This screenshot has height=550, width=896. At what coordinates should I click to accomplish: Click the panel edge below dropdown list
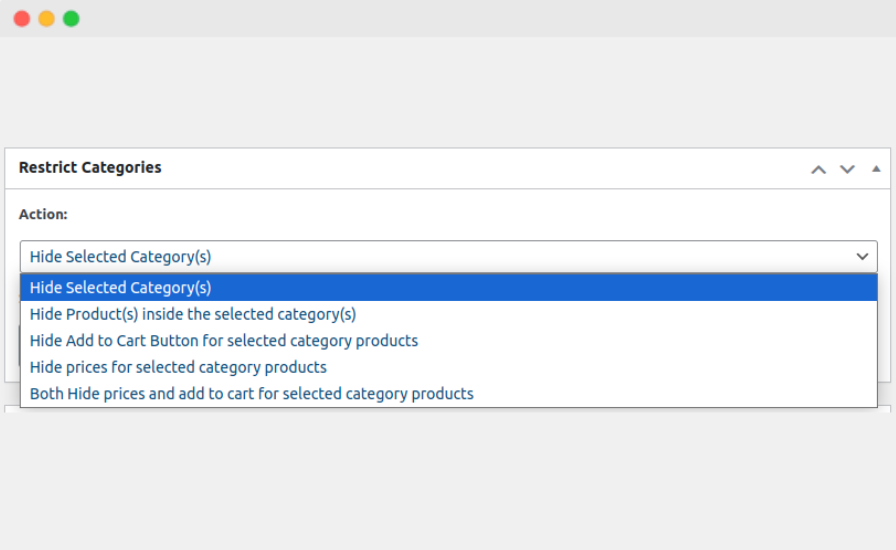click(450, 411)
